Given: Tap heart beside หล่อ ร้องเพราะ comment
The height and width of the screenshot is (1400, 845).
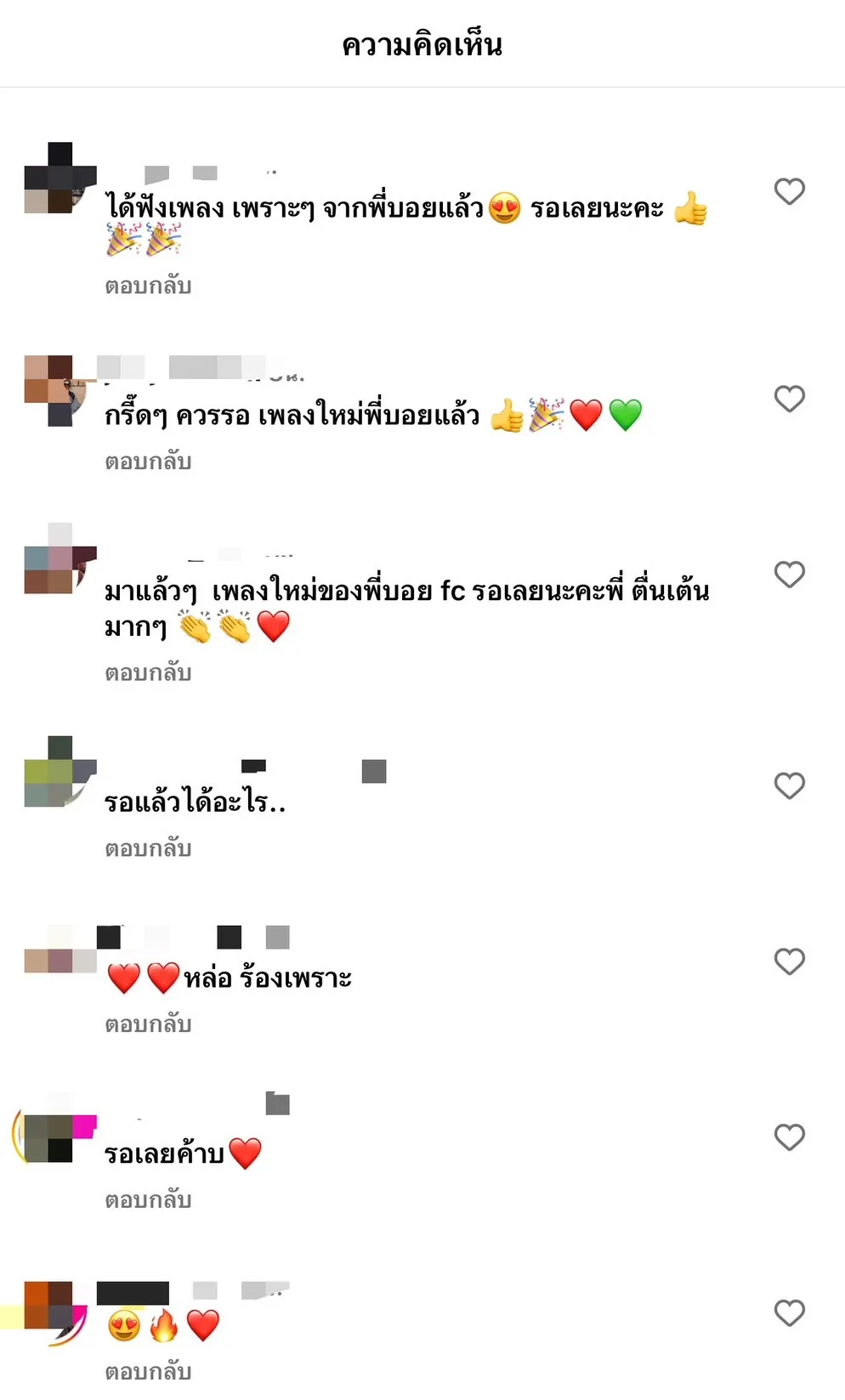Looking at the screenshot, I should pos(789,961).
